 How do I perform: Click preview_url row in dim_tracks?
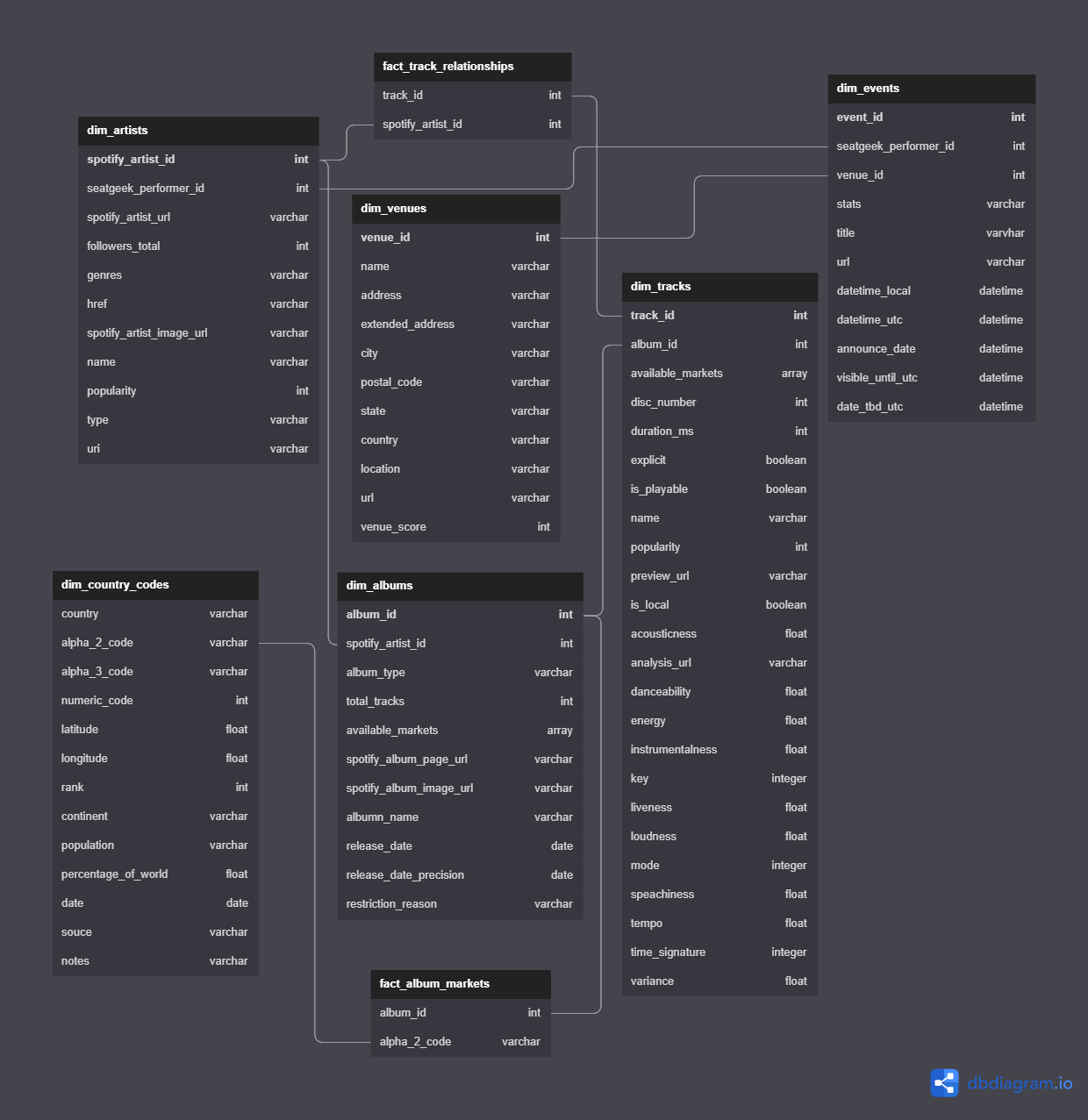[x=719, y=576]
